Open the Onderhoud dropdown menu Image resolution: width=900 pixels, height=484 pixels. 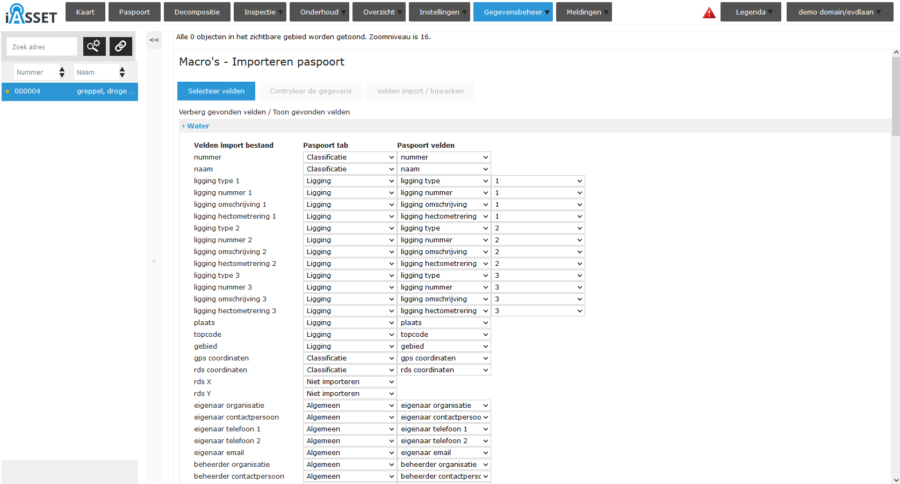tap(319, 12)
